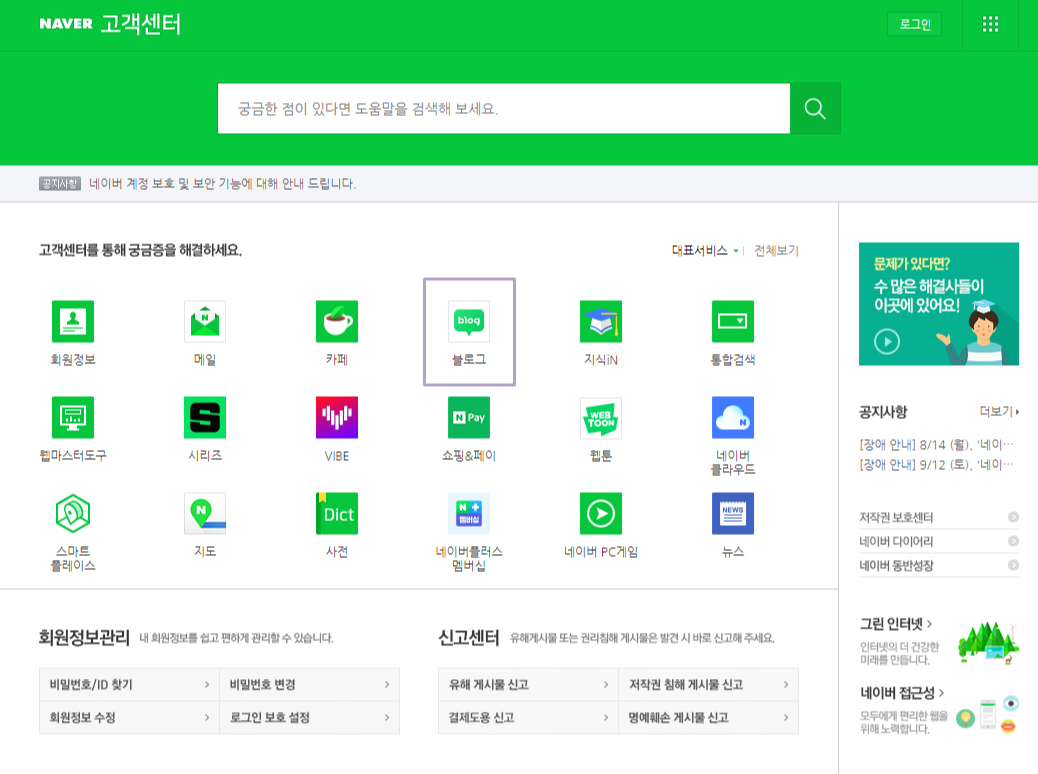Open 결제도용 신고 row

pyautogui.click(x=528, y=718)
